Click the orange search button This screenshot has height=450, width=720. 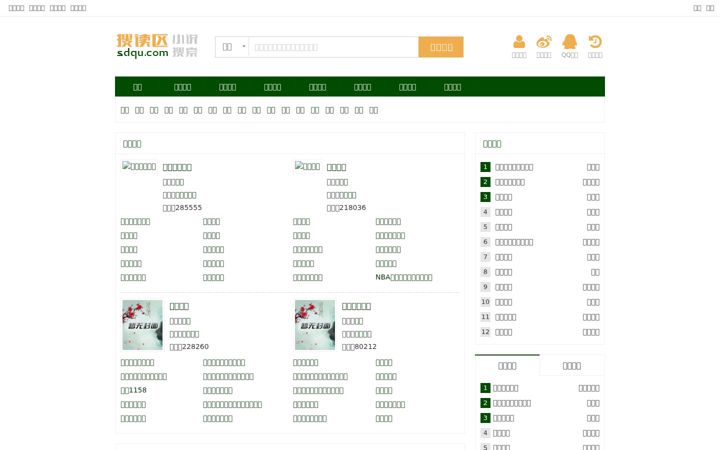[441, 47]
